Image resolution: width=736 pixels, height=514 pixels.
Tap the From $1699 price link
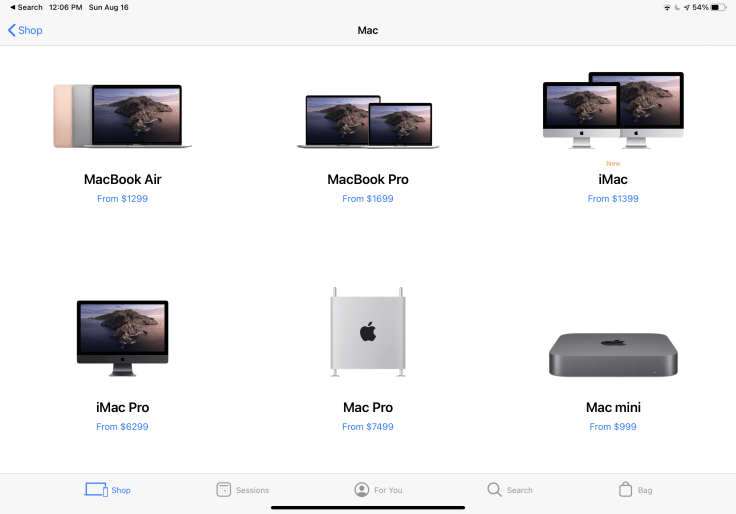(x=368, y=199)
